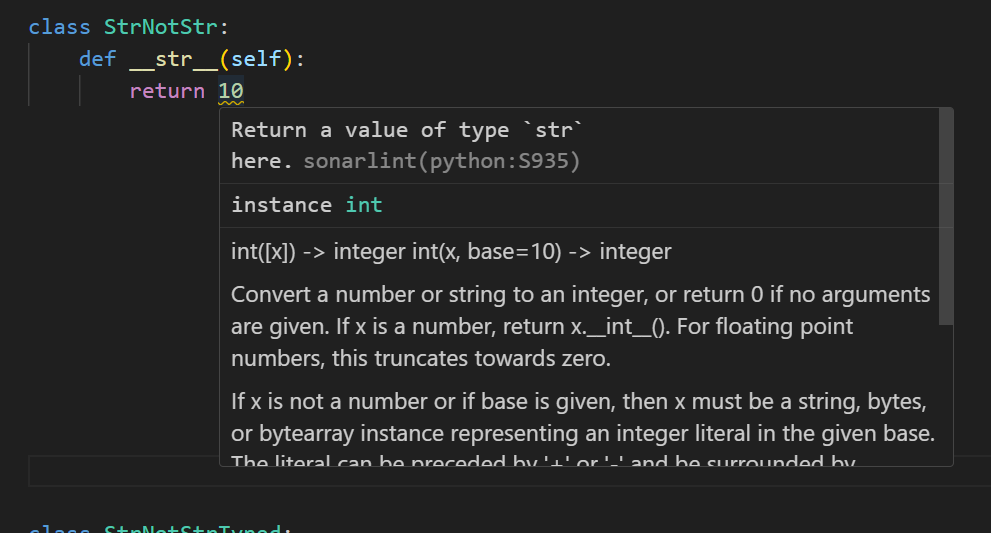Click the word instance in the hover
Image resolution: width=991 pixels, height=533 pixels.
click(x=281, y=205)
